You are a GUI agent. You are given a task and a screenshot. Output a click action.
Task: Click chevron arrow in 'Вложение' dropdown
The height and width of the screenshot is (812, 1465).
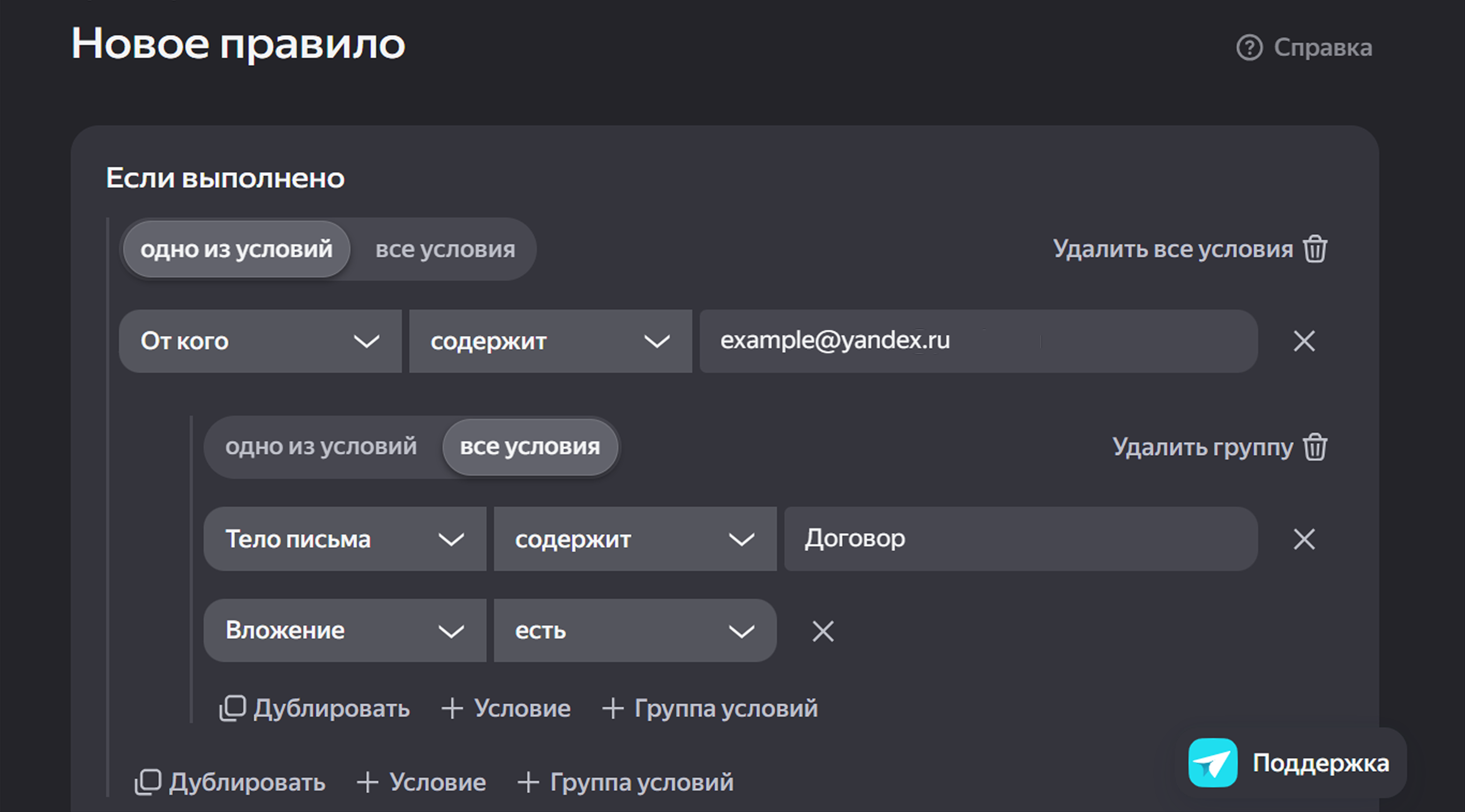point(451,631)
